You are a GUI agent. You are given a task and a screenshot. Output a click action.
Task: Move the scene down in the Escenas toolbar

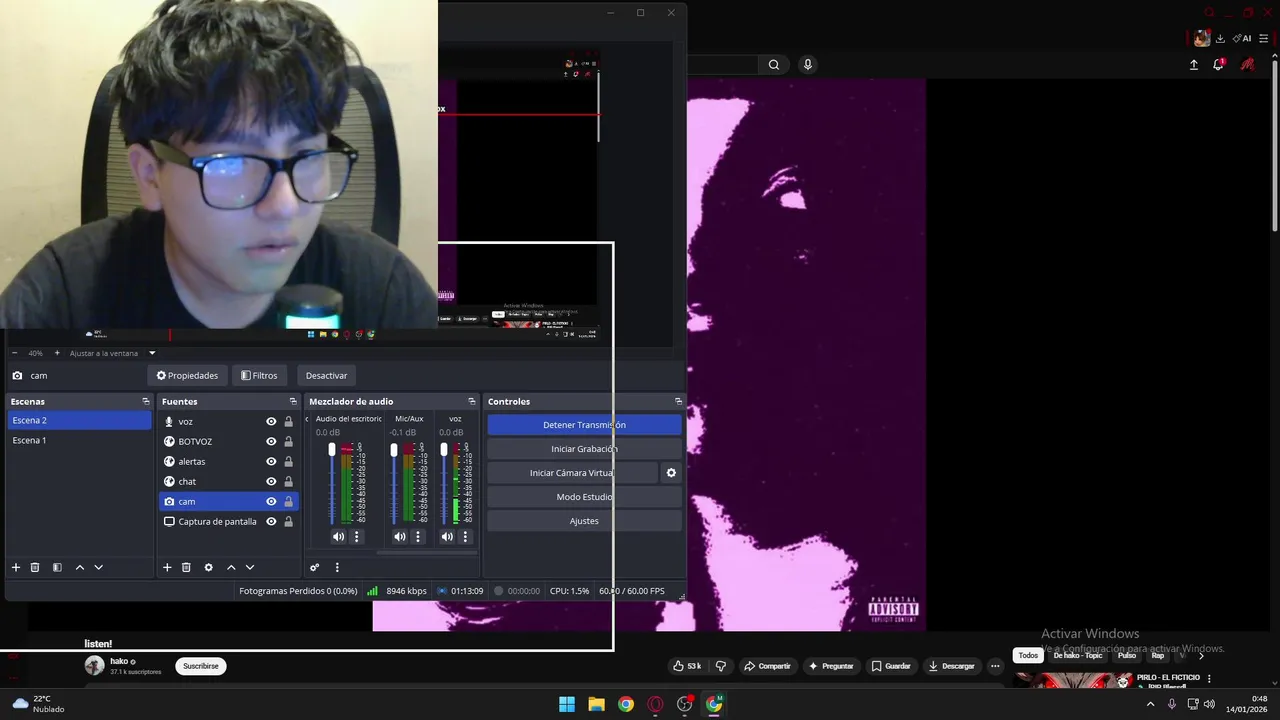pyautogui.click(x=98, y=567)
